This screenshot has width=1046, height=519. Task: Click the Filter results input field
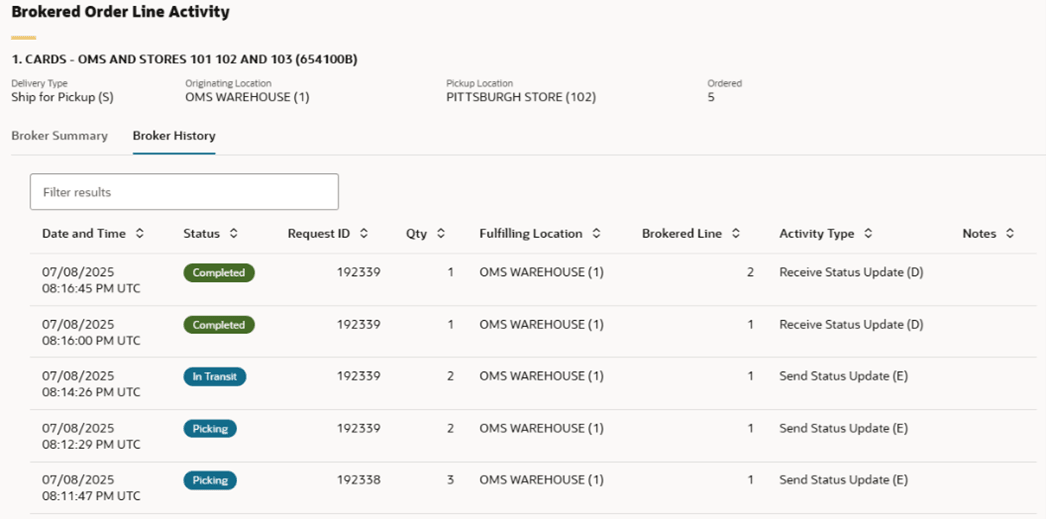click(184, 192)
